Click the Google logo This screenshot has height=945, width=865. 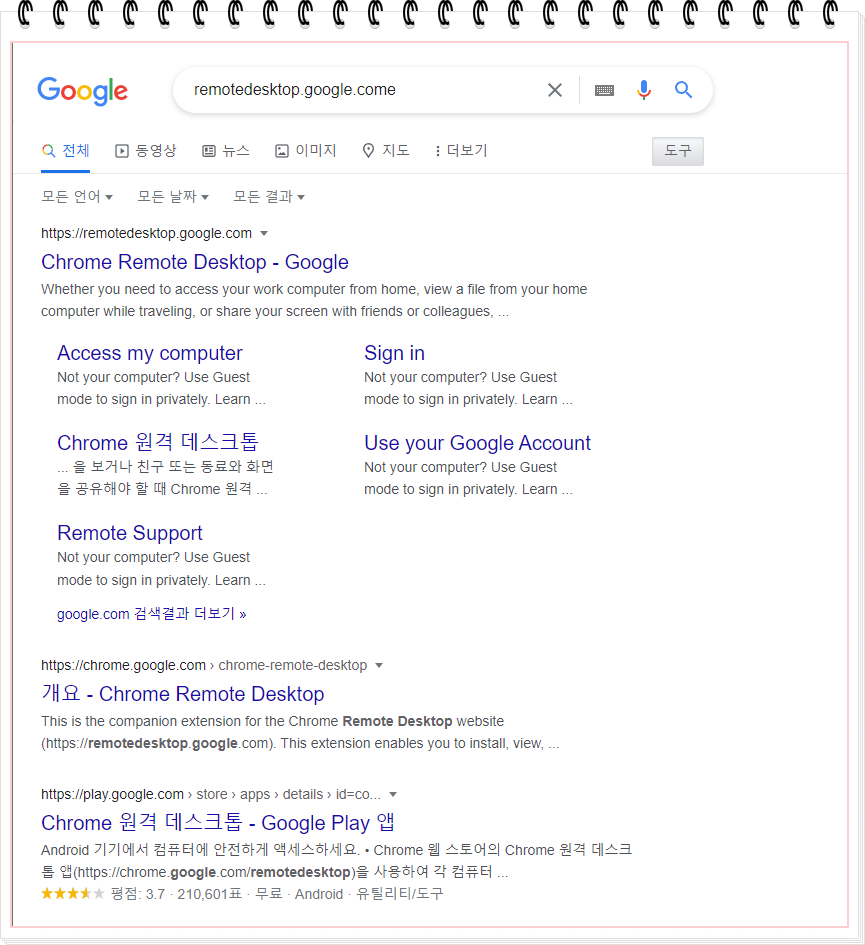coord(83,91)
